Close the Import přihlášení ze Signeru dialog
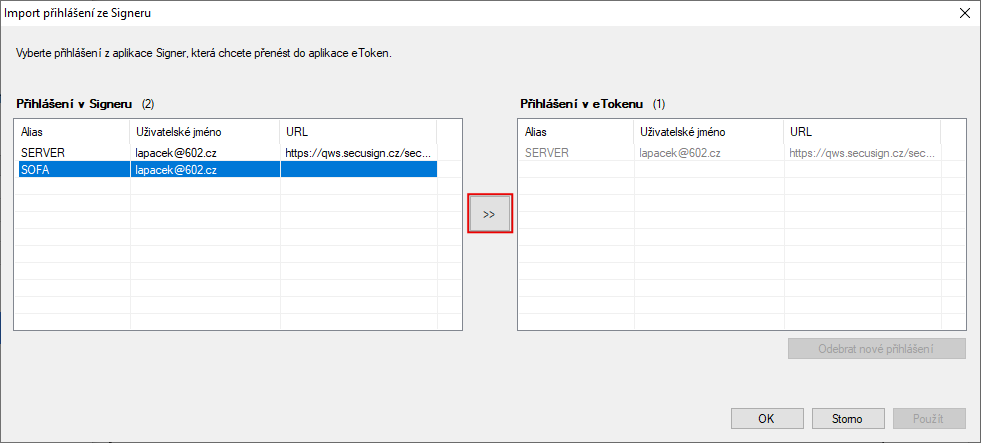Viewport: 981px width, 443px height. (x=964, y=13)
